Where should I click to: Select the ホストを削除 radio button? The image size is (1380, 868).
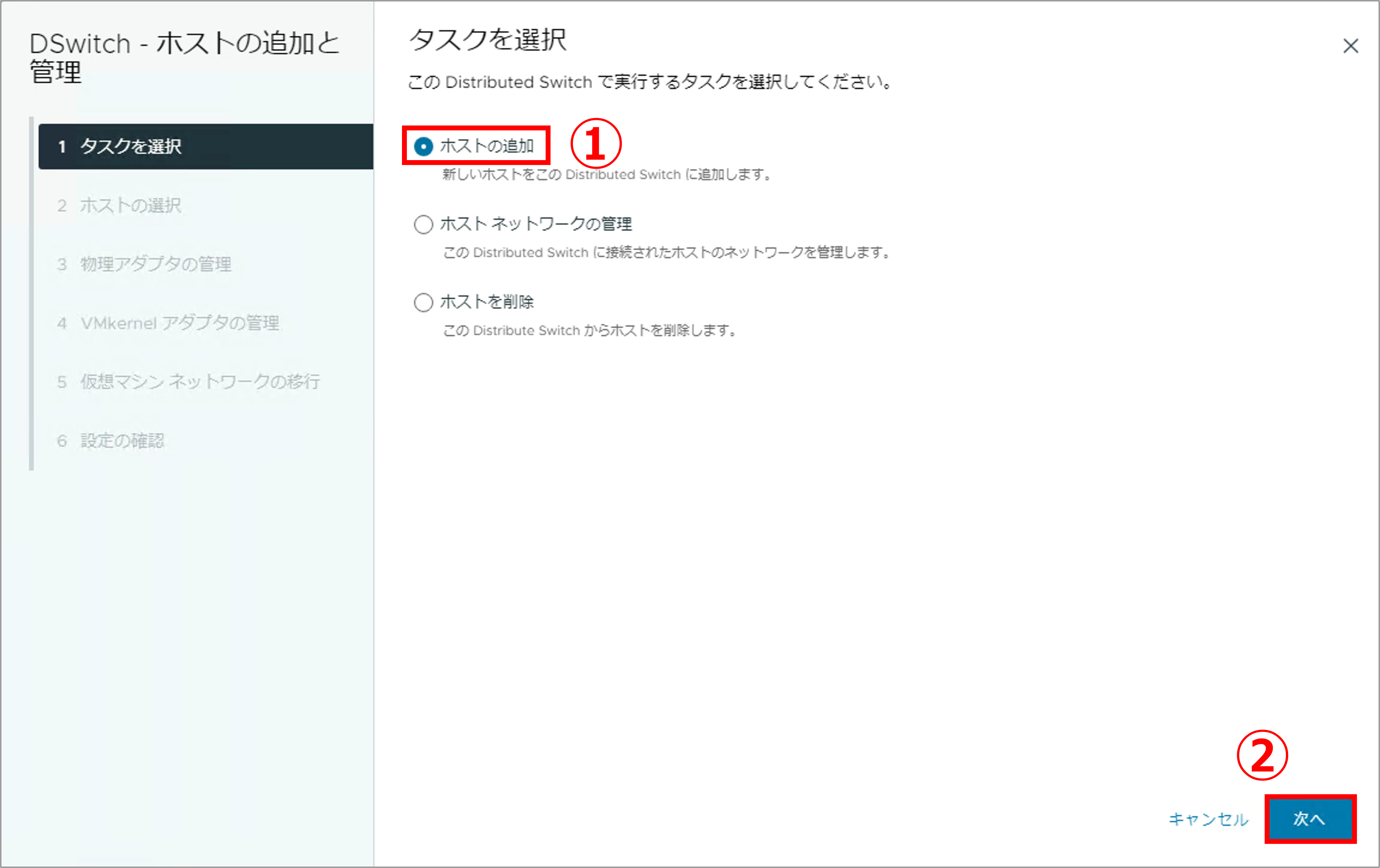[x=424, y=302]
